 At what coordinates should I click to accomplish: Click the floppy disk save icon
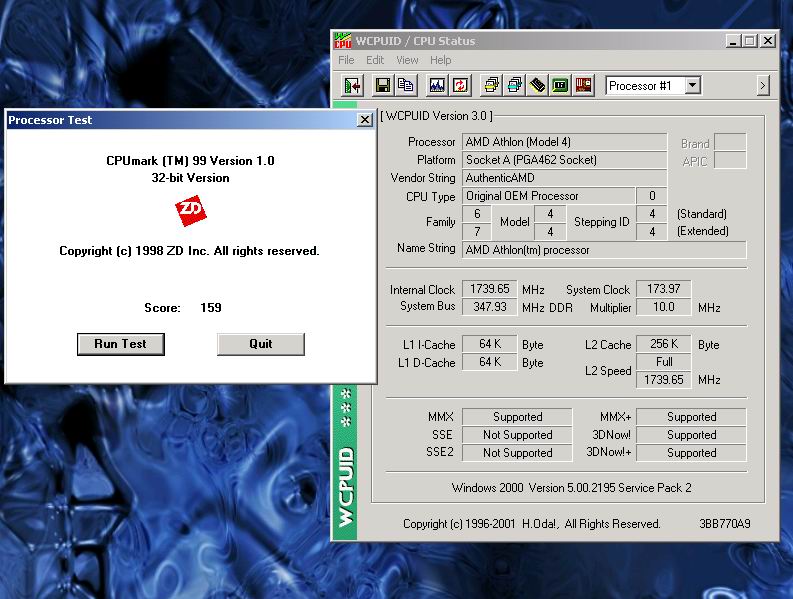[383, 85]
